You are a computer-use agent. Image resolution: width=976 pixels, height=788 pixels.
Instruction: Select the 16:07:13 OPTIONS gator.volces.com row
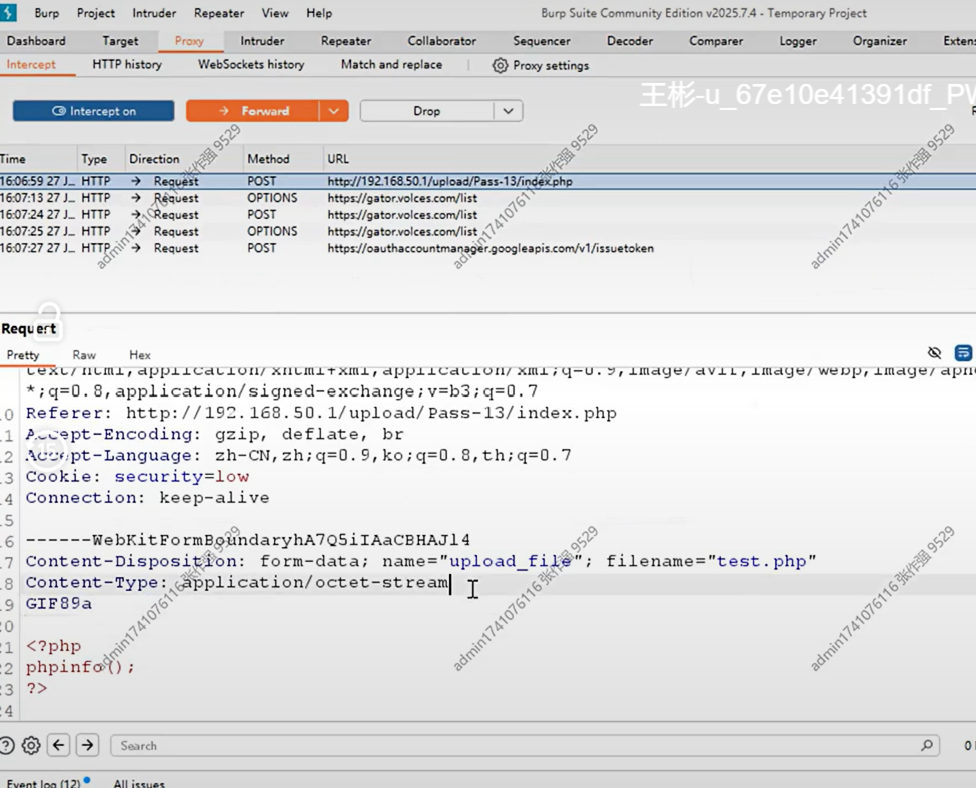(x=488, y=198)
